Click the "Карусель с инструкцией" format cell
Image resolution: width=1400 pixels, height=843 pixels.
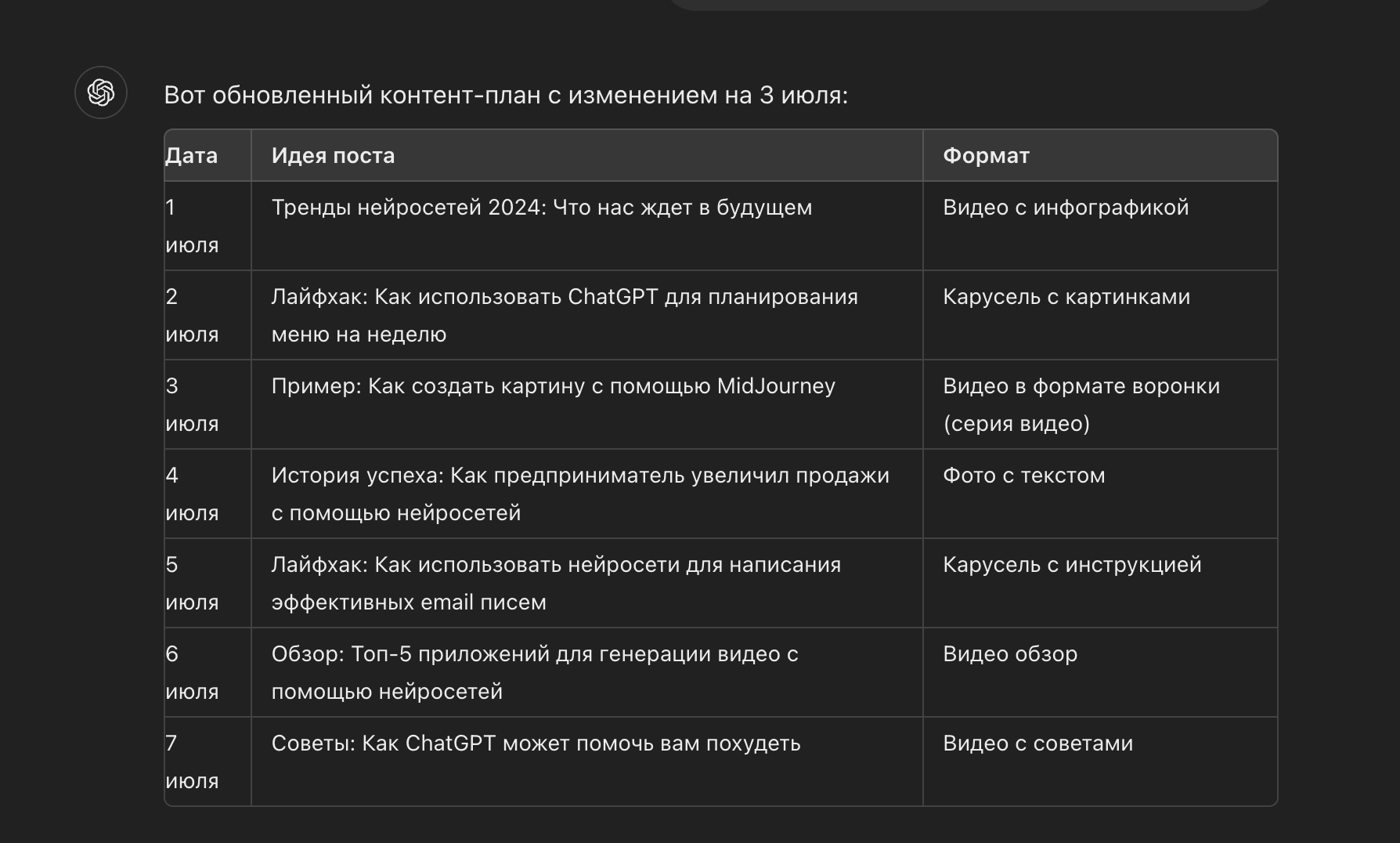coord(1100,584)
